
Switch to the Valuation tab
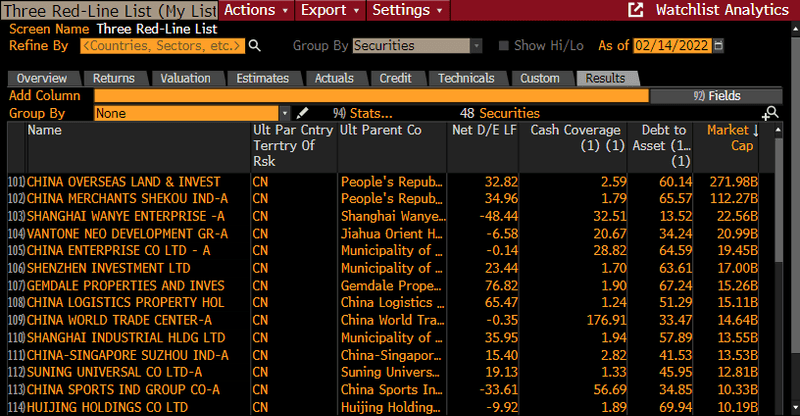pyautogui.click(x=185, y=78)
